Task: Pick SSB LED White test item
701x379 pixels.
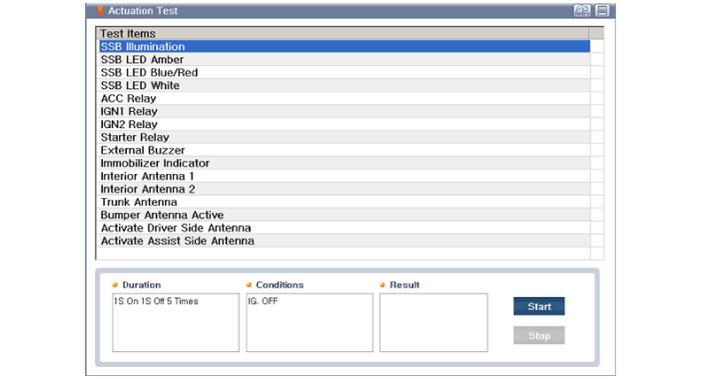Action: 344,85
